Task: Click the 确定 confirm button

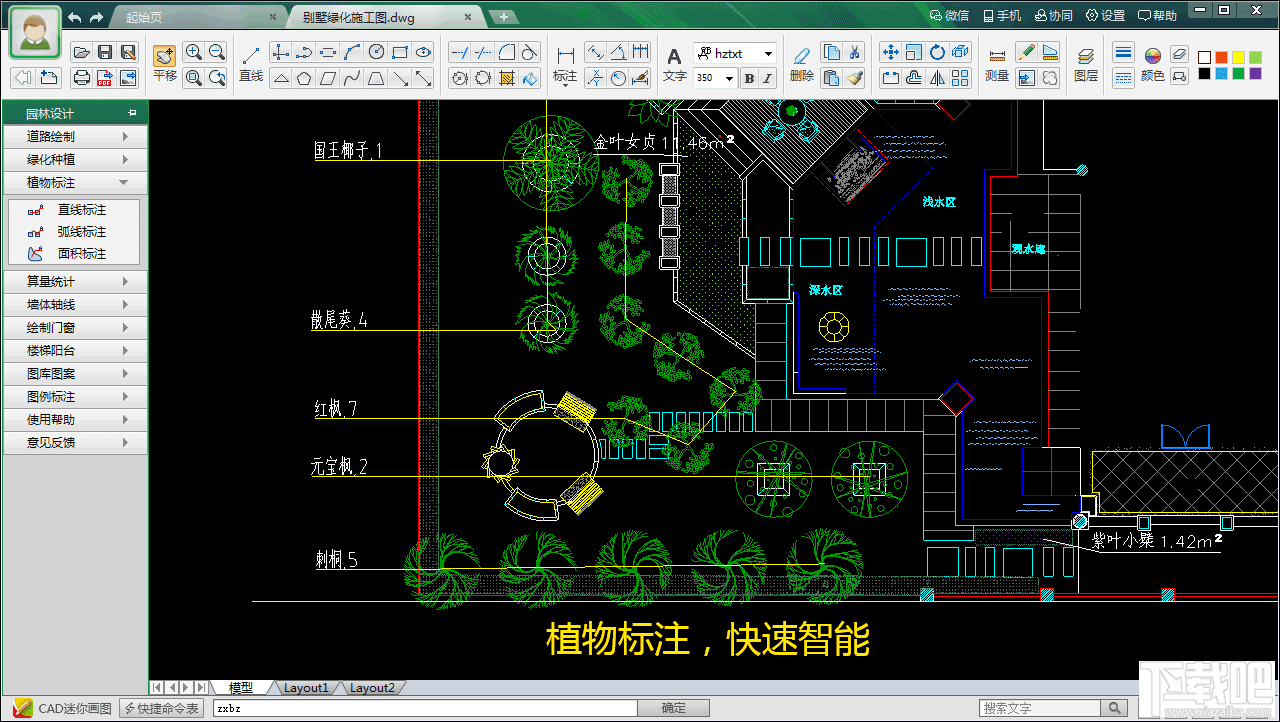Action: point(673,707)
